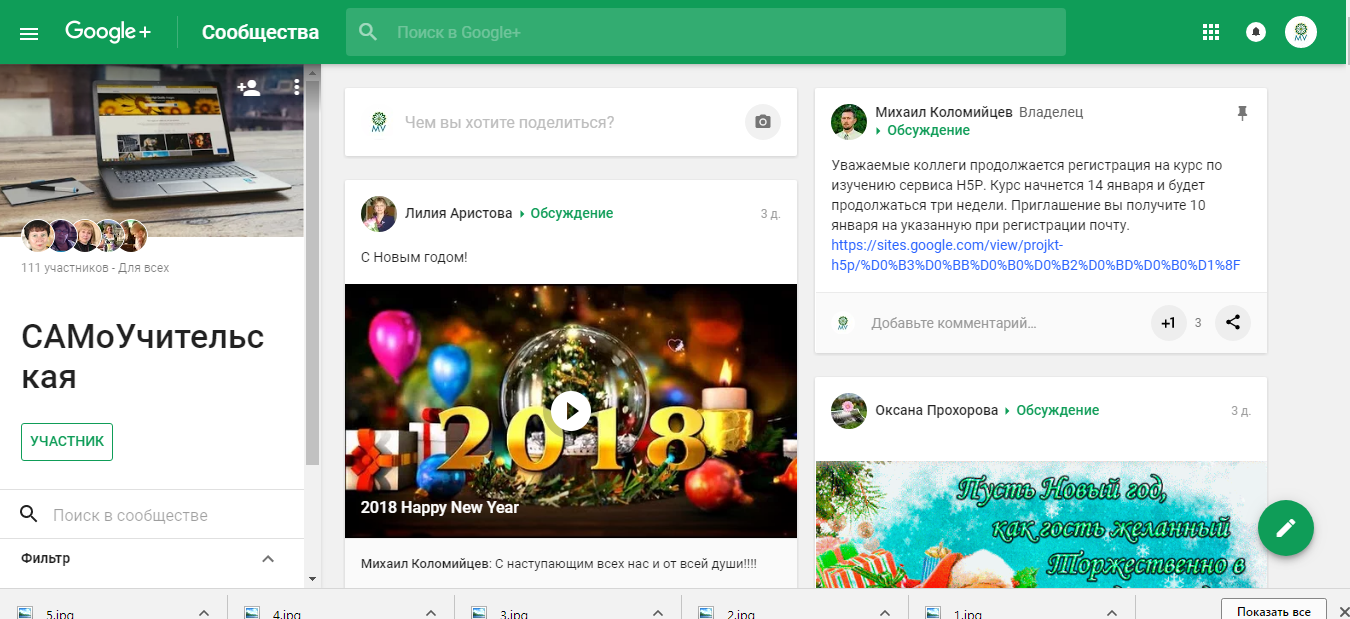Click the +1 button on pinned post
The width and height of the screenshot is (1350, 619).
[1168, 323]
